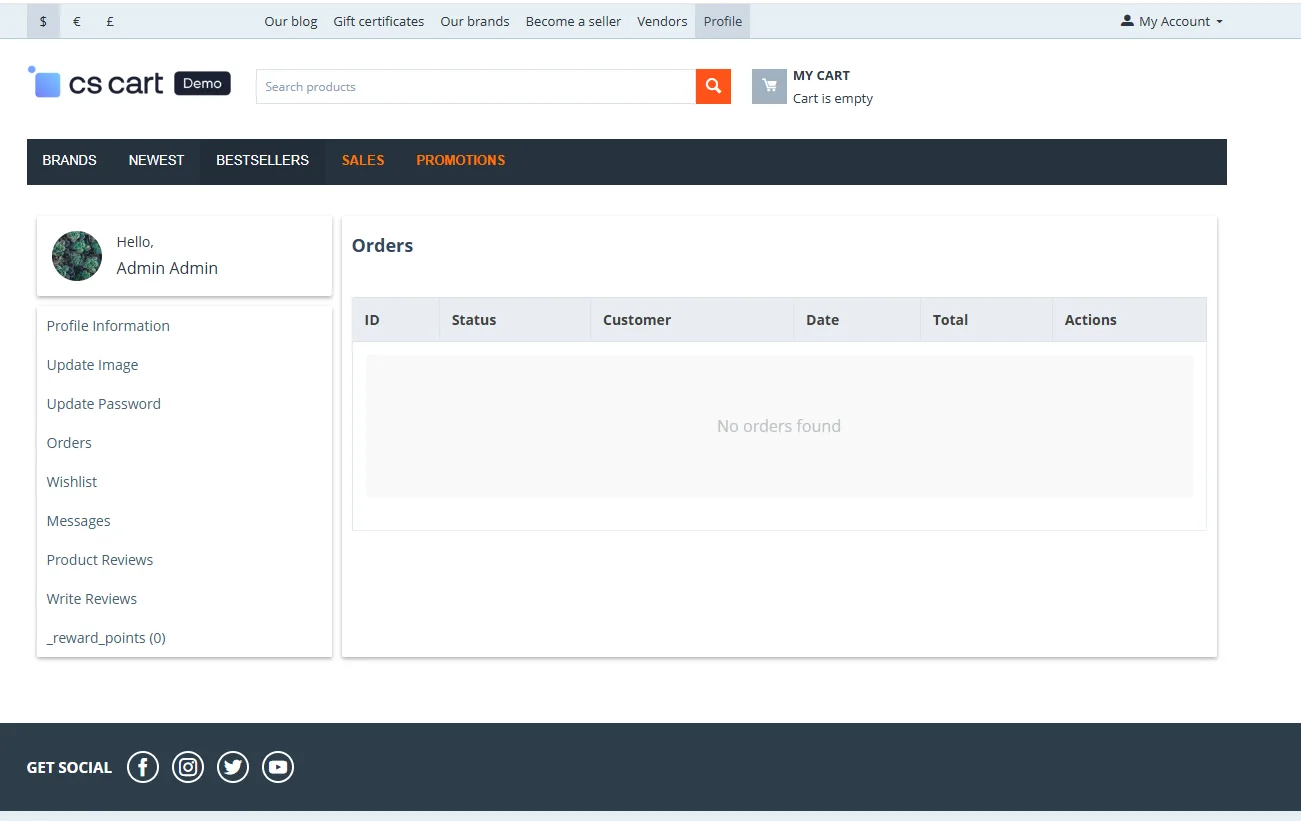Open the YouTube social icon
The image size is (1301, 821).
[278, 767]
